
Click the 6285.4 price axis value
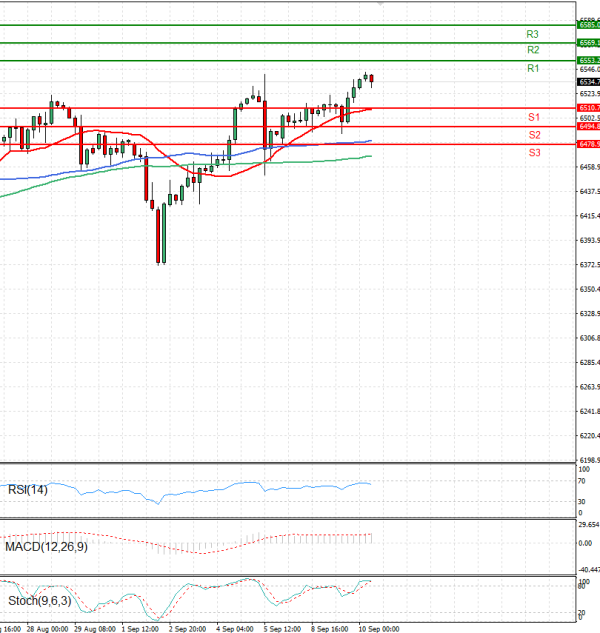click(590, 363)
